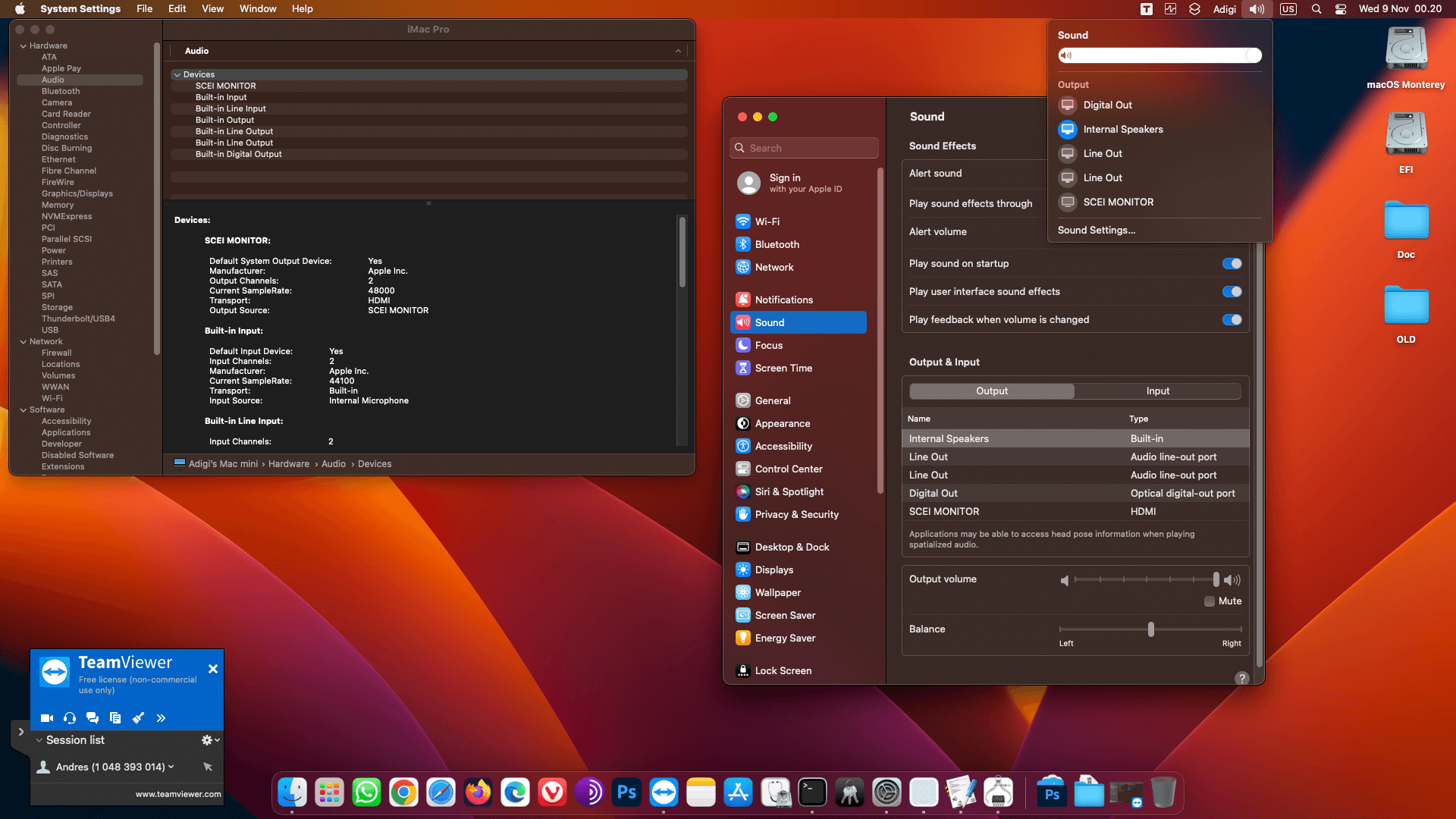The width and height of the screenshot is (1456, 819).
Task: Open the Window menu
Action: 257,9
